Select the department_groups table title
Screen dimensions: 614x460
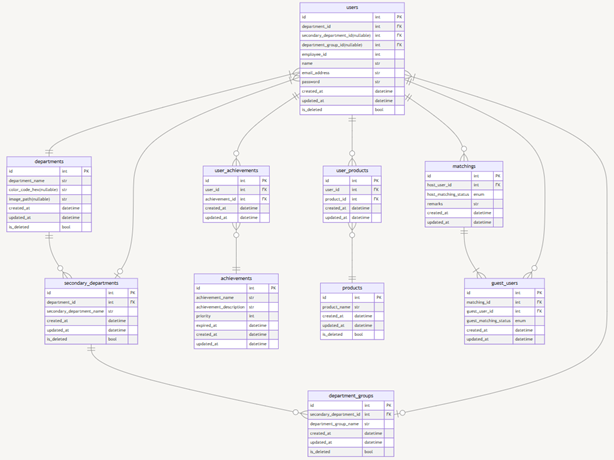(x=351, y=396)
